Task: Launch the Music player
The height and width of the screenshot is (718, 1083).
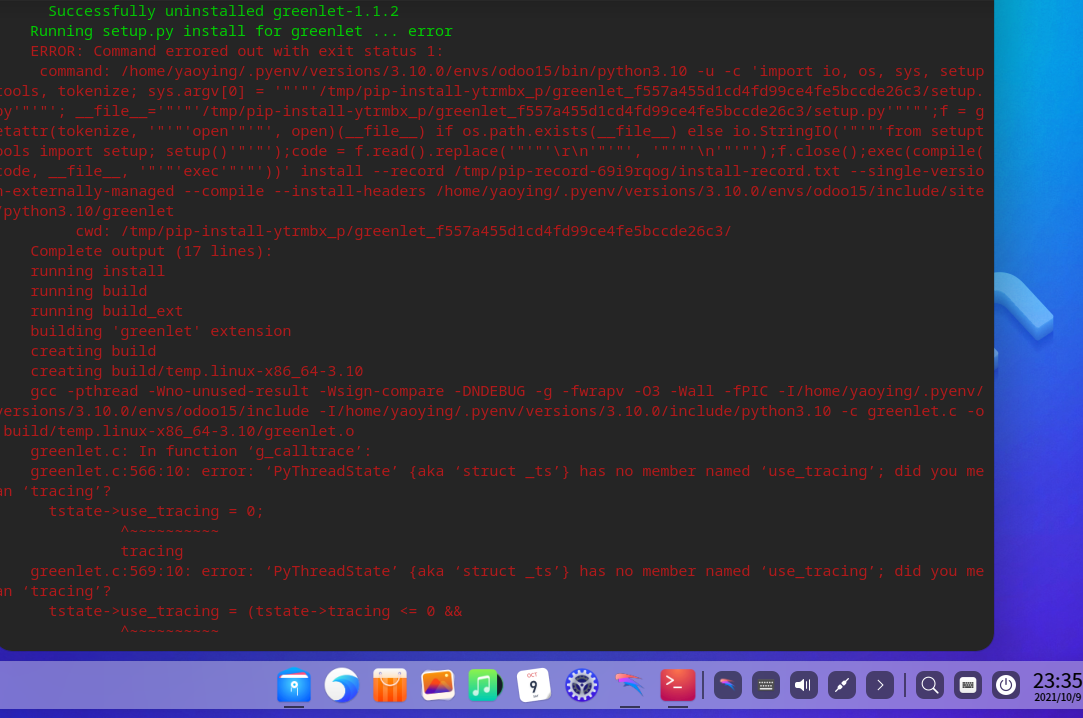Action: [x=485, y=685]
